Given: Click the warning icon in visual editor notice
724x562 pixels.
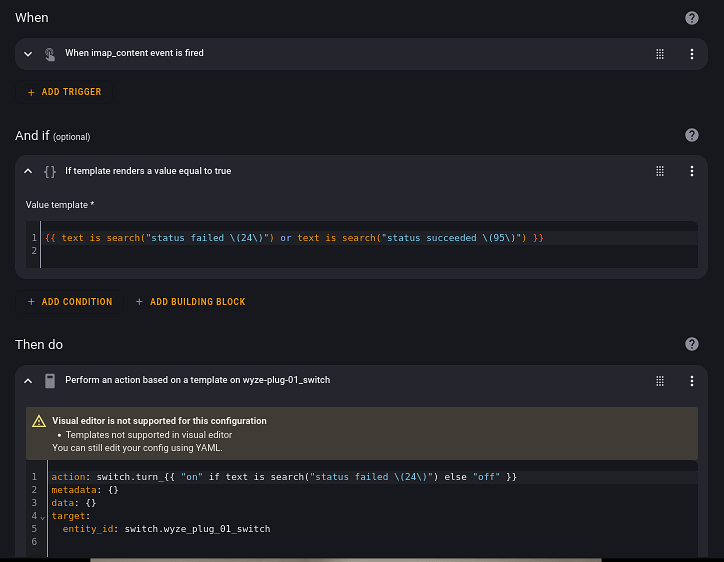Looking at the screenshot, I should (x=39, y=421).
